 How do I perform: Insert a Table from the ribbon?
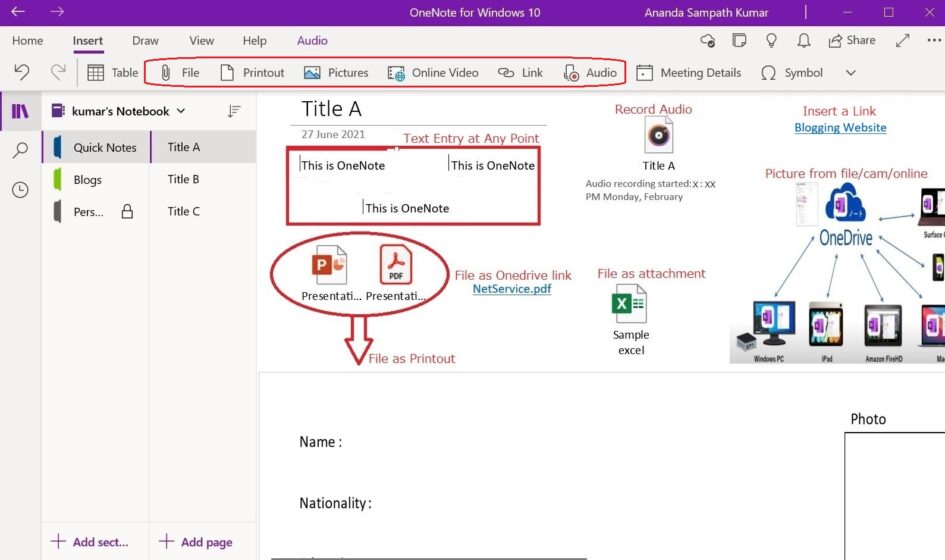(x=113, y=73)
